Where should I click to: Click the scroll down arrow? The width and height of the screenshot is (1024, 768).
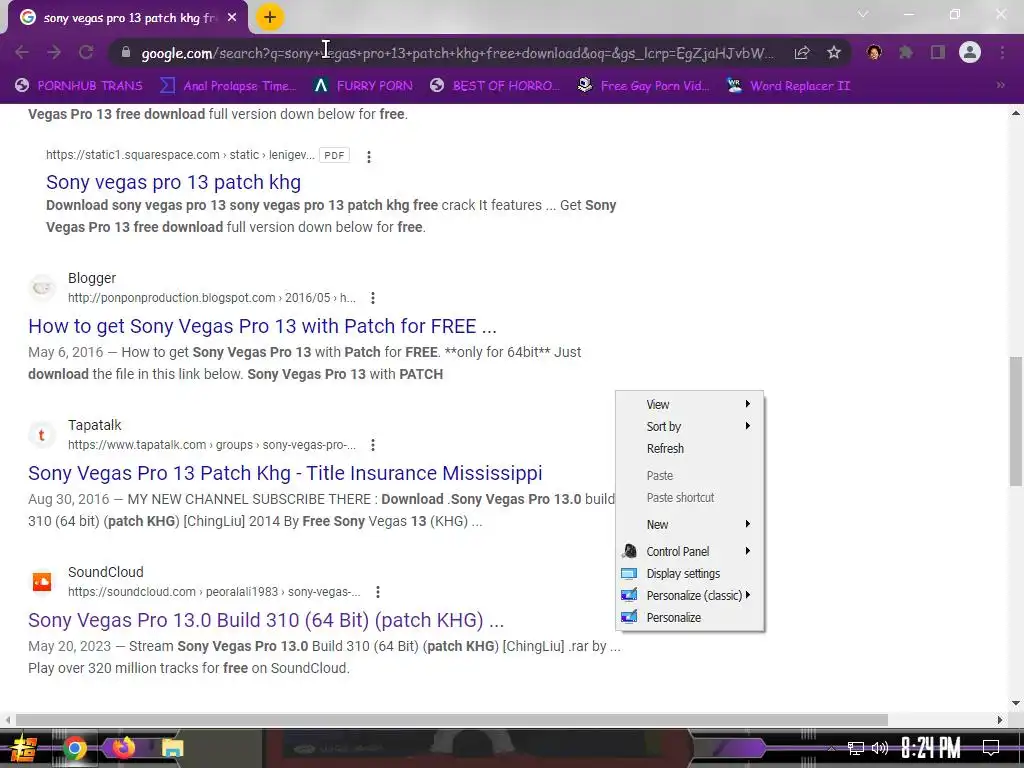[x=1016, y=703]
